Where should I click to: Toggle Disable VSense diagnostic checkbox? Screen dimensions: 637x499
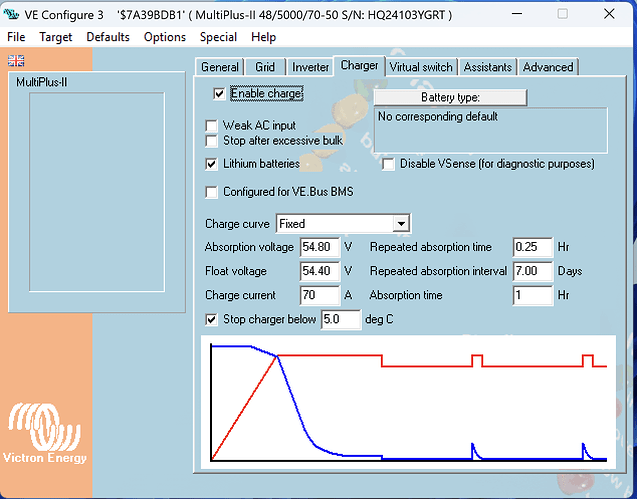point(388,164)
